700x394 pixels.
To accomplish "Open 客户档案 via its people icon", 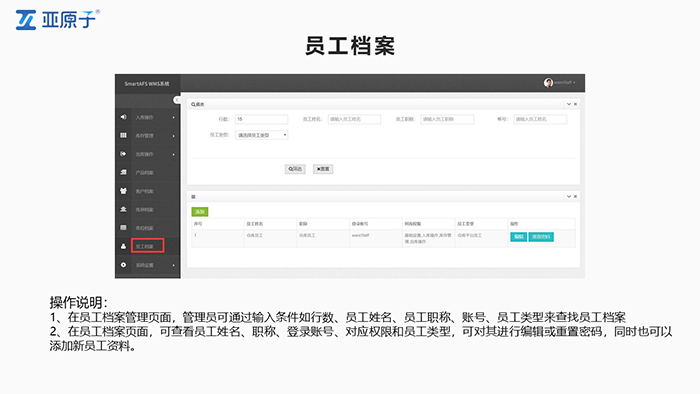I will [123, 191].
